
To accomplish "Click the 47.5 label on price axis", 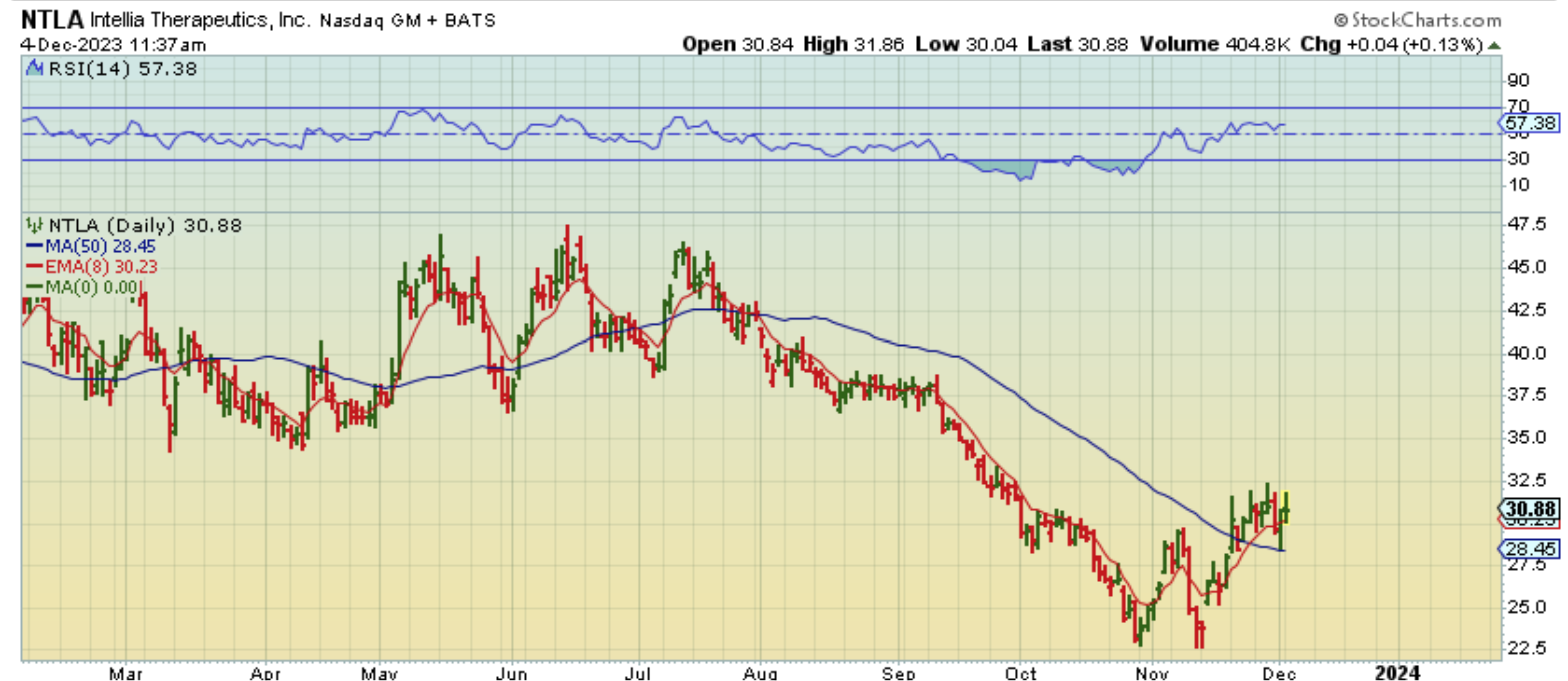I will click(1526, 224).
